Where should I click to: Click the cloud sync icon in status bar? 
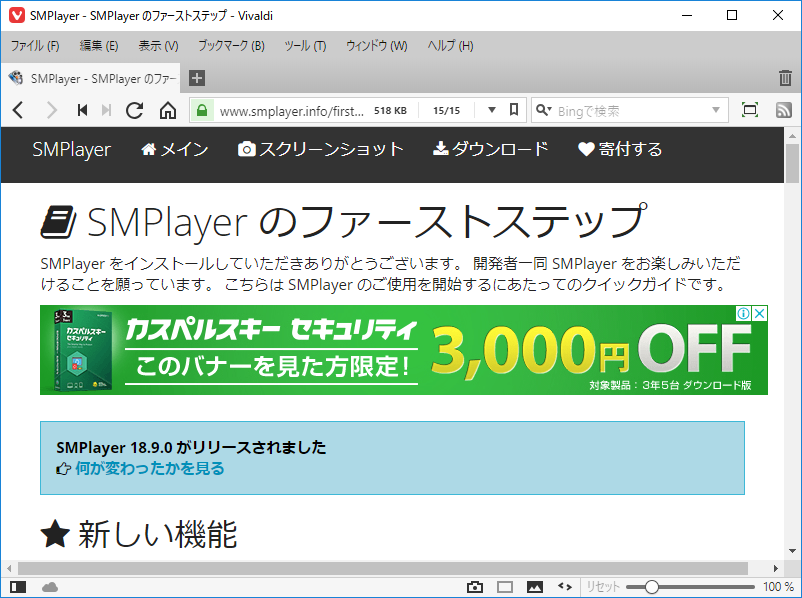[50, 587]
